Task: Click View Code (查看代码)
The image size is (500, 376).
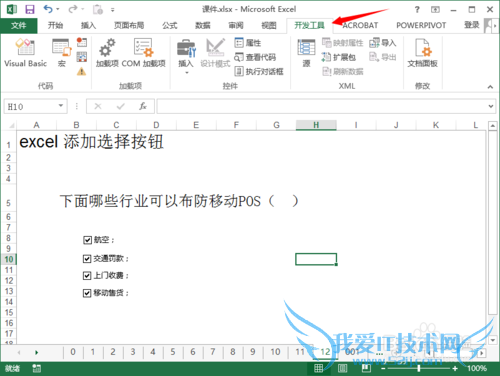Action: coord(255,57)
